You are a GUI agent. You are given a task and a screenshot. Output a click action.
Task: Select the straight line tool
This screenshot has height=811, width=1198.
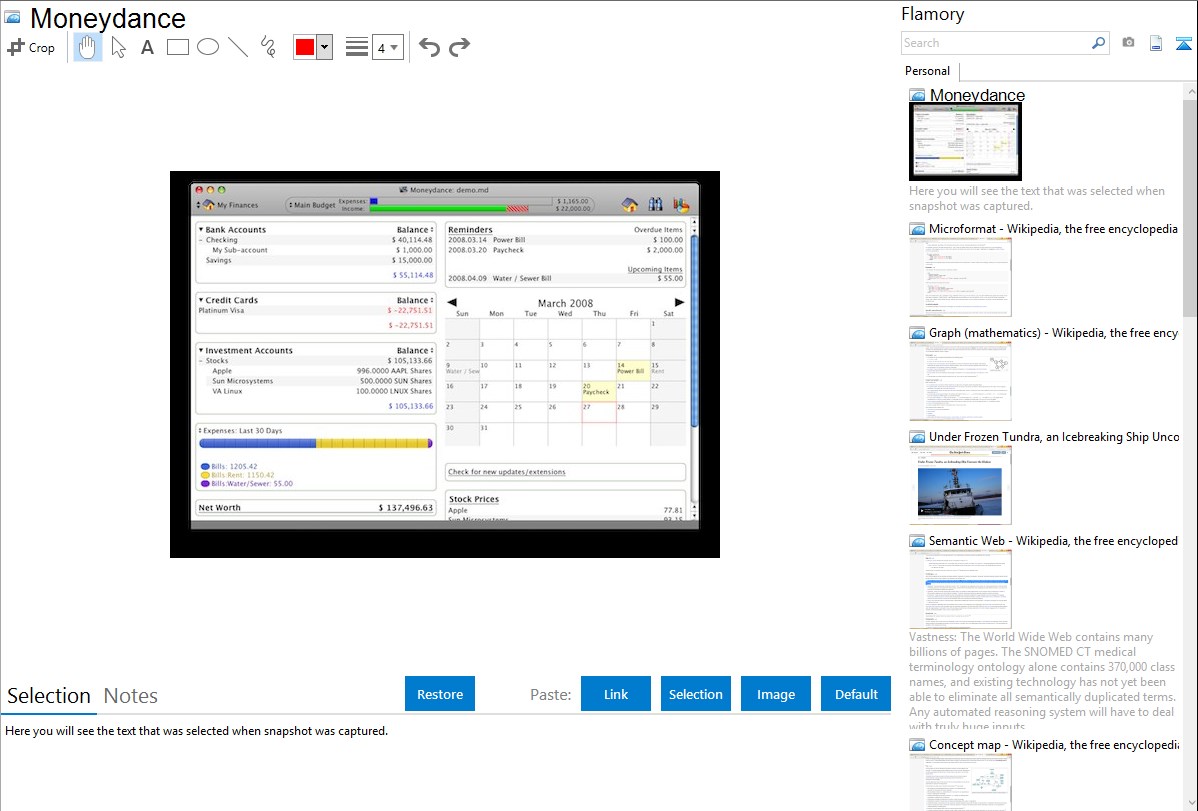(x=238, y=47)
